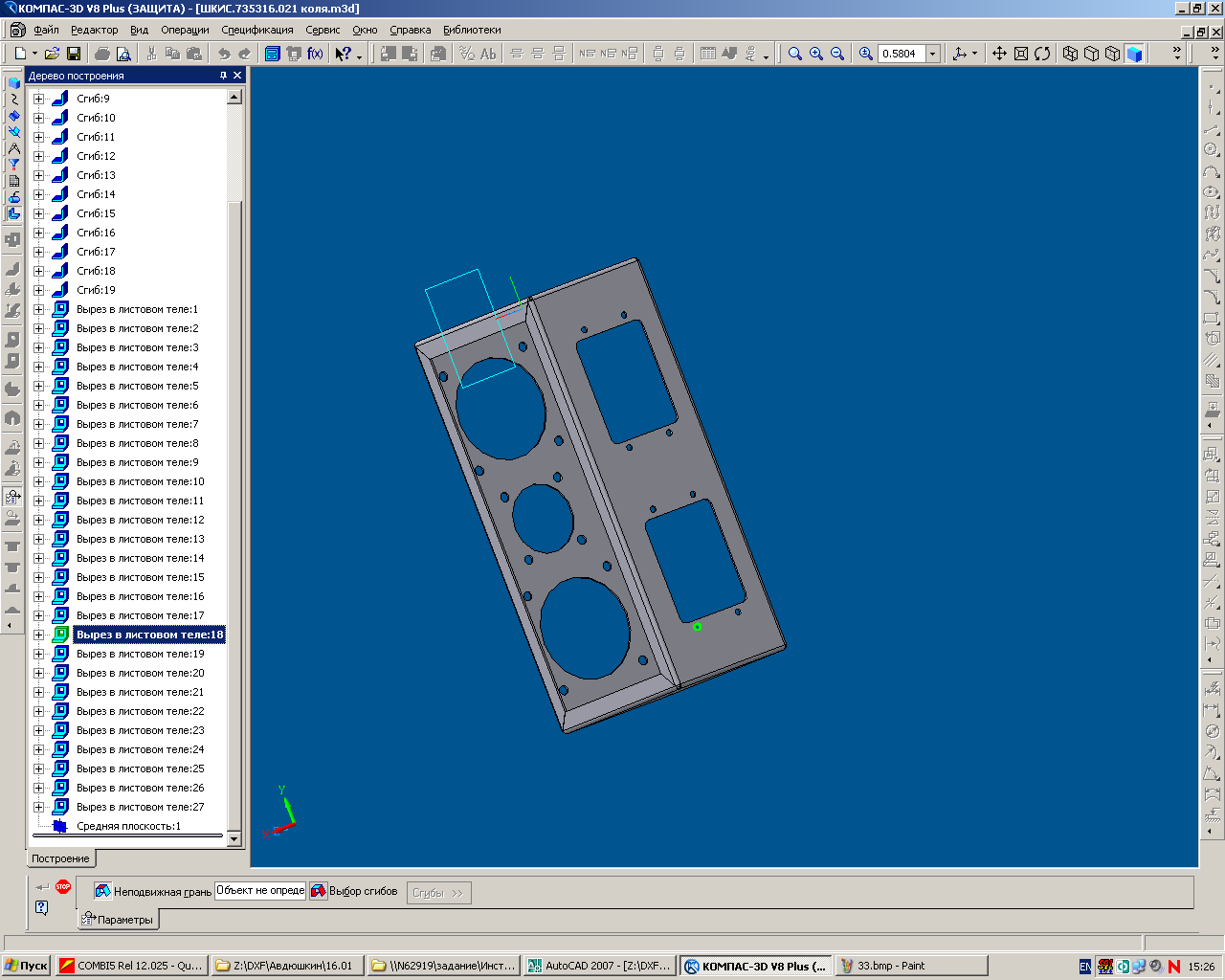Open the Сервис menu
The image size is (1225, 980).
tap(323, 30)
